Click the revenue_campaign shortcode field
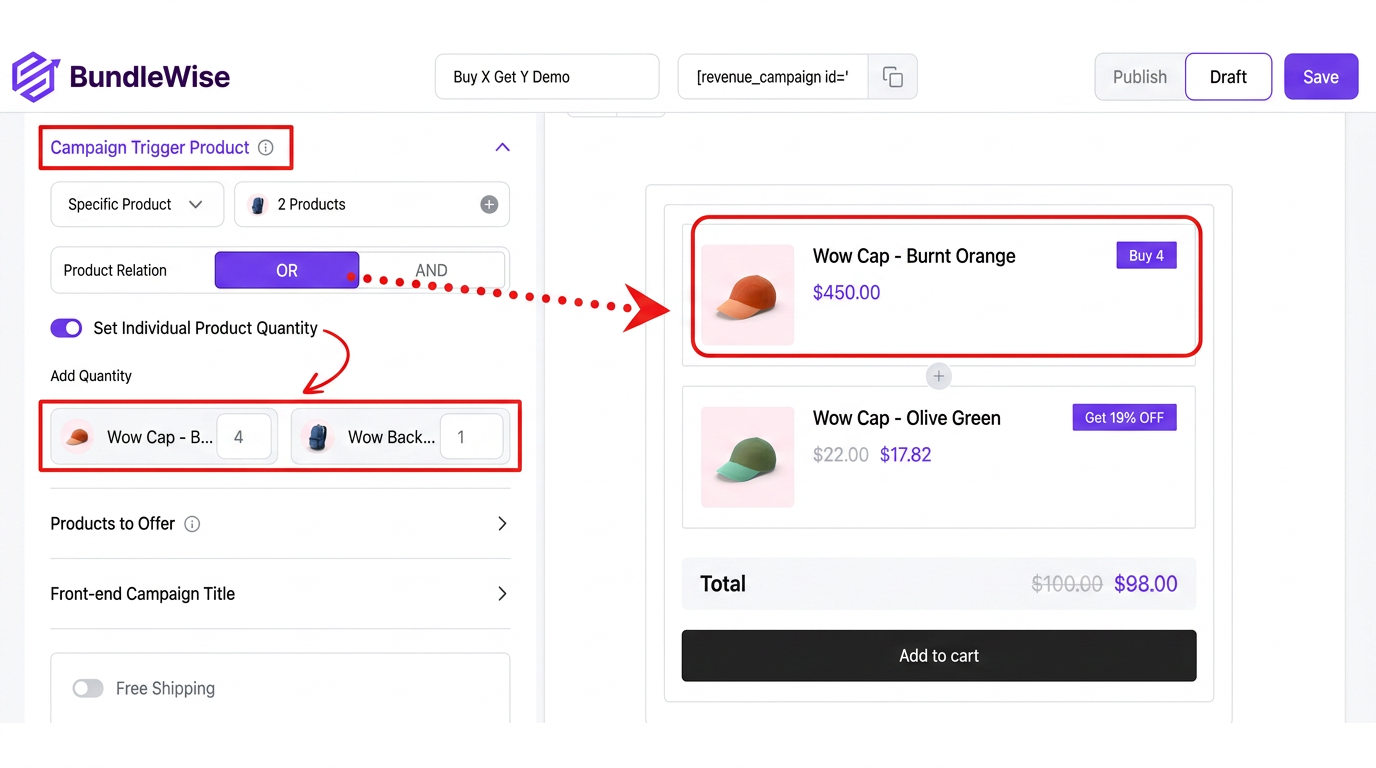Viewport: 1376px width, 768px height. pyautogui.click(x=773, y=77)
